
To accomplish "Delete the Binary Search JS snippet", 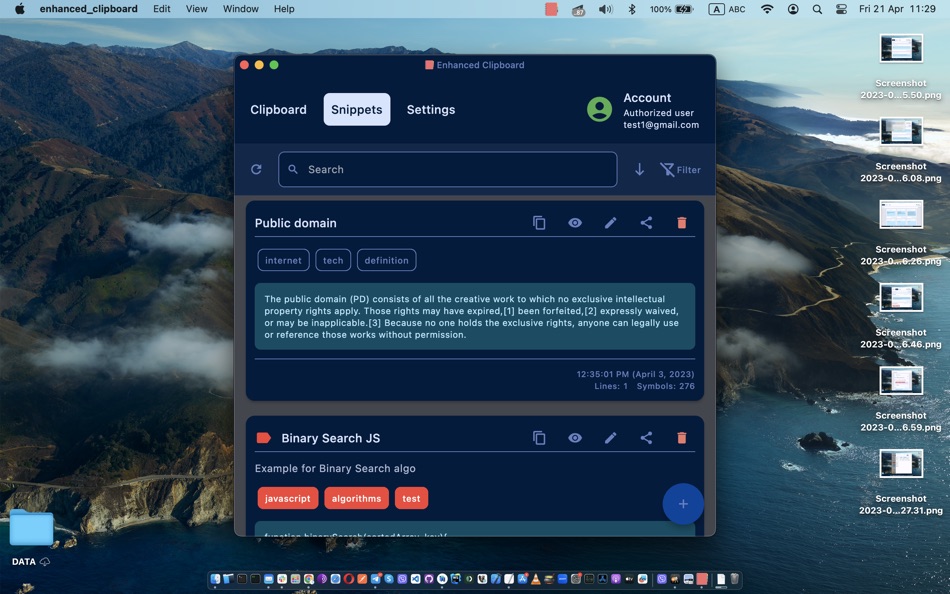I will [x=682, y=438].
